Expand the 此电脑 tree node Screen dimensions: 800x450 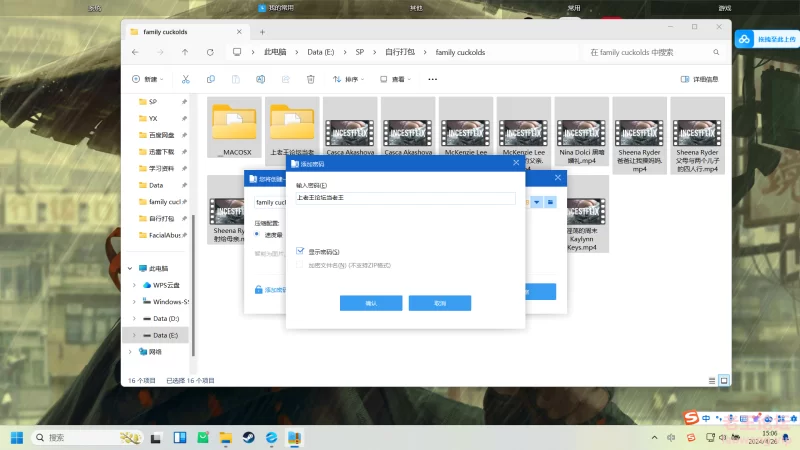[x=131, y=269]
